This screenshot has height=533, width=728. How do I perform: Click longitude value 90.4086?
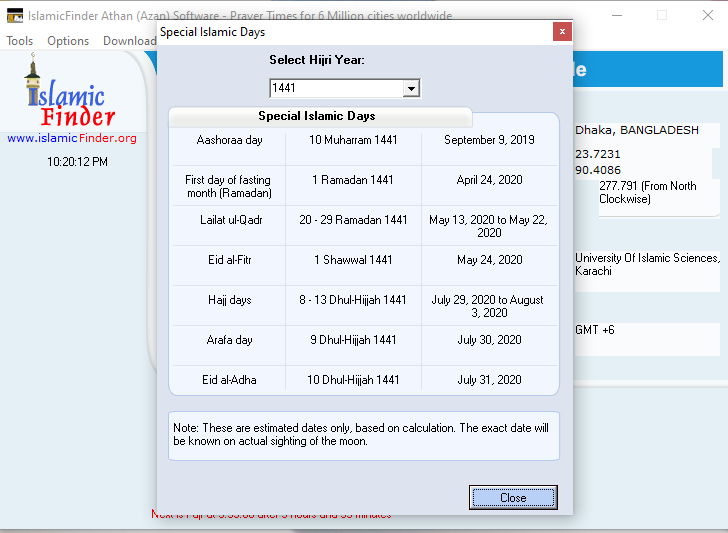click(598, 170)
